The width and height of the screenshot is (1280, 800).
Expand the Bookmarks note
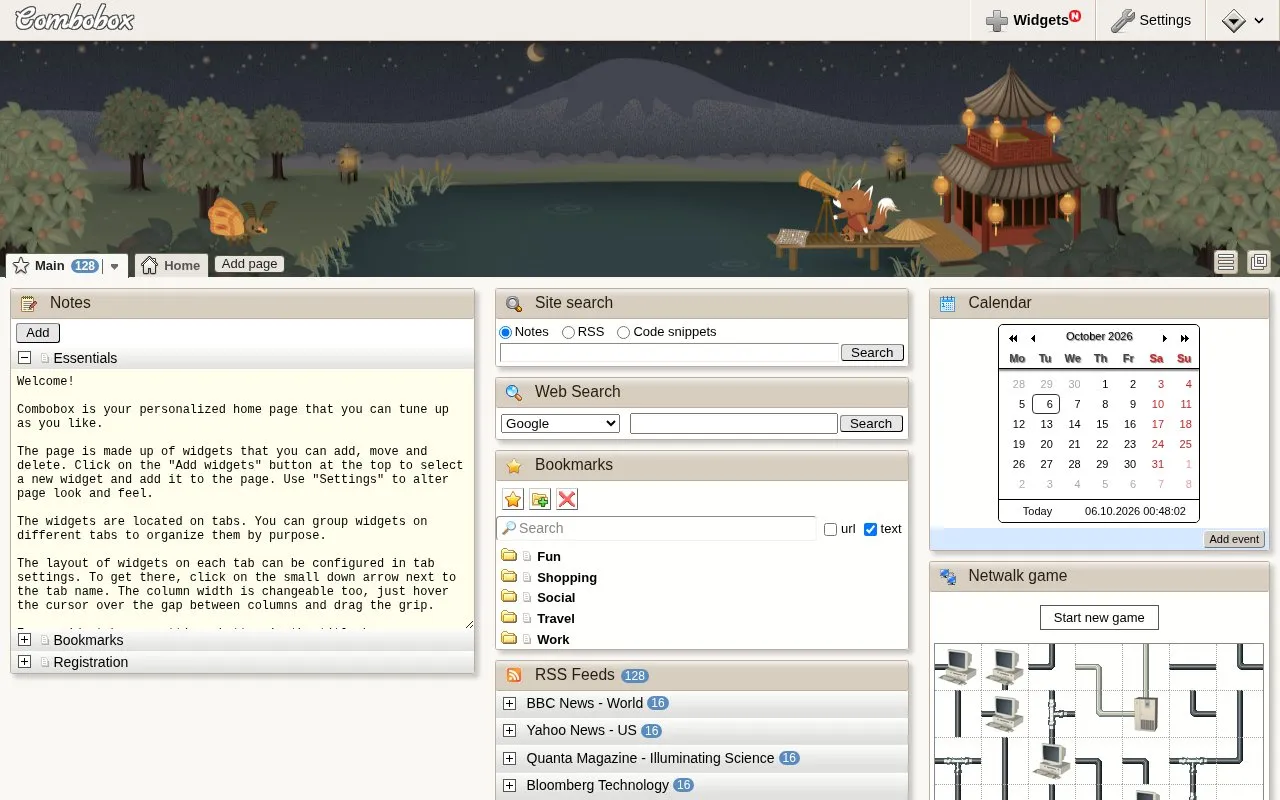click(24, 640)
